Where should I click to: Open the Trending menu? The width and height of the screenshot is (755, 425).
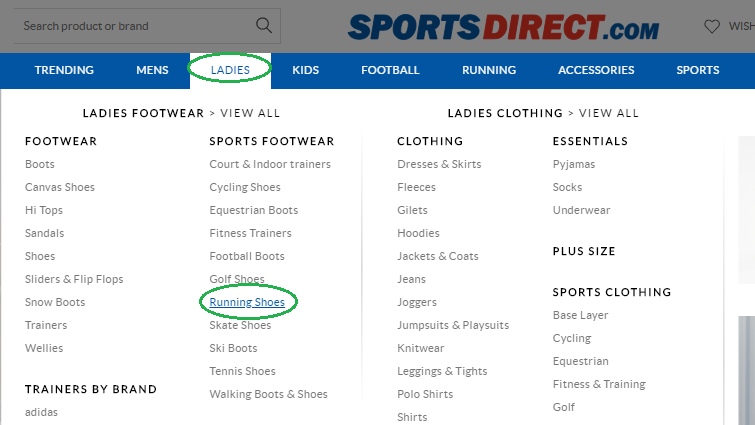coord(64,70)
